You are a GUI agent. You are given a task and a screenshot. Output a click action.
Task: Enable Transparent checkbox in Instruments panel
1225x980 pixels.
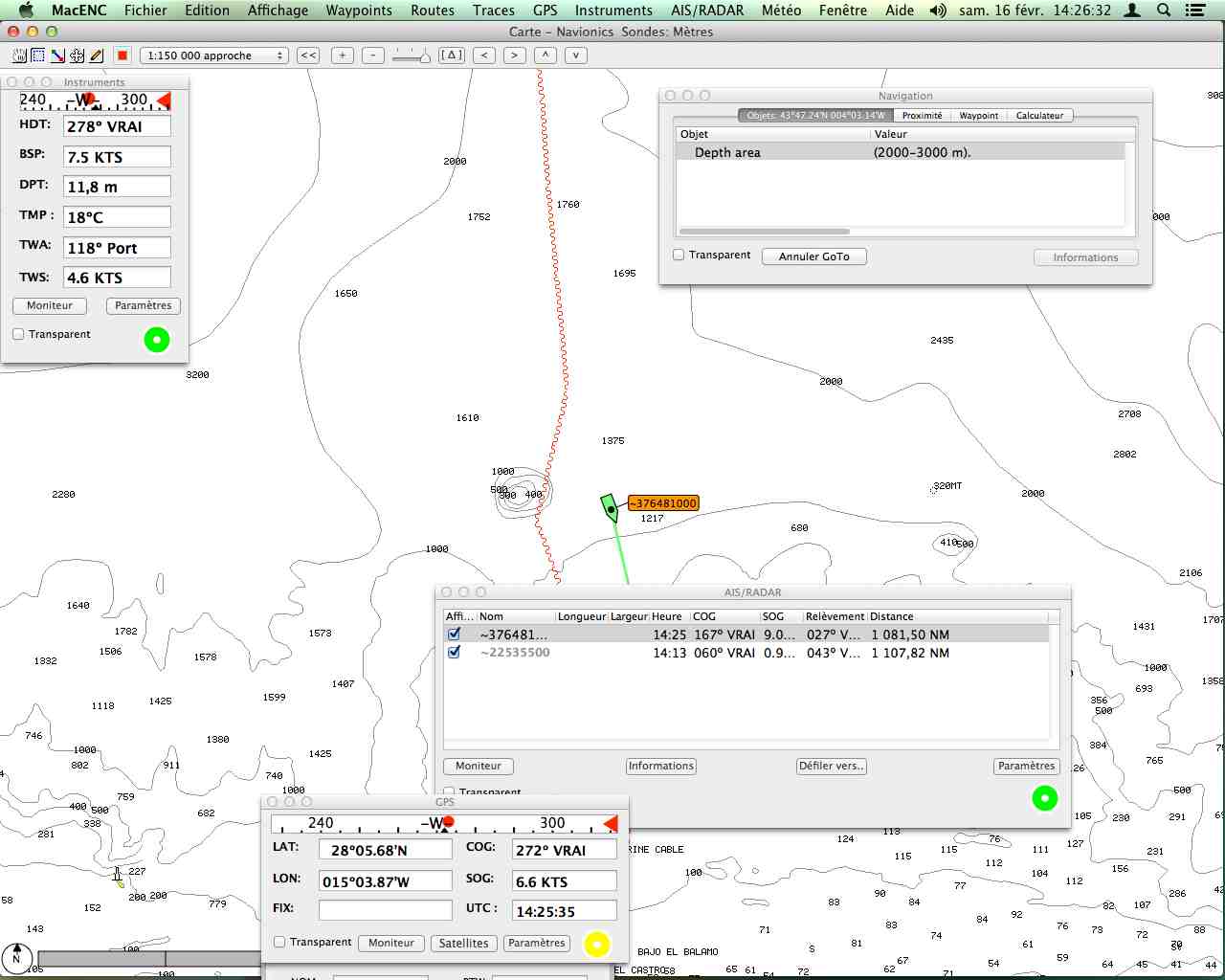point(18,334)
